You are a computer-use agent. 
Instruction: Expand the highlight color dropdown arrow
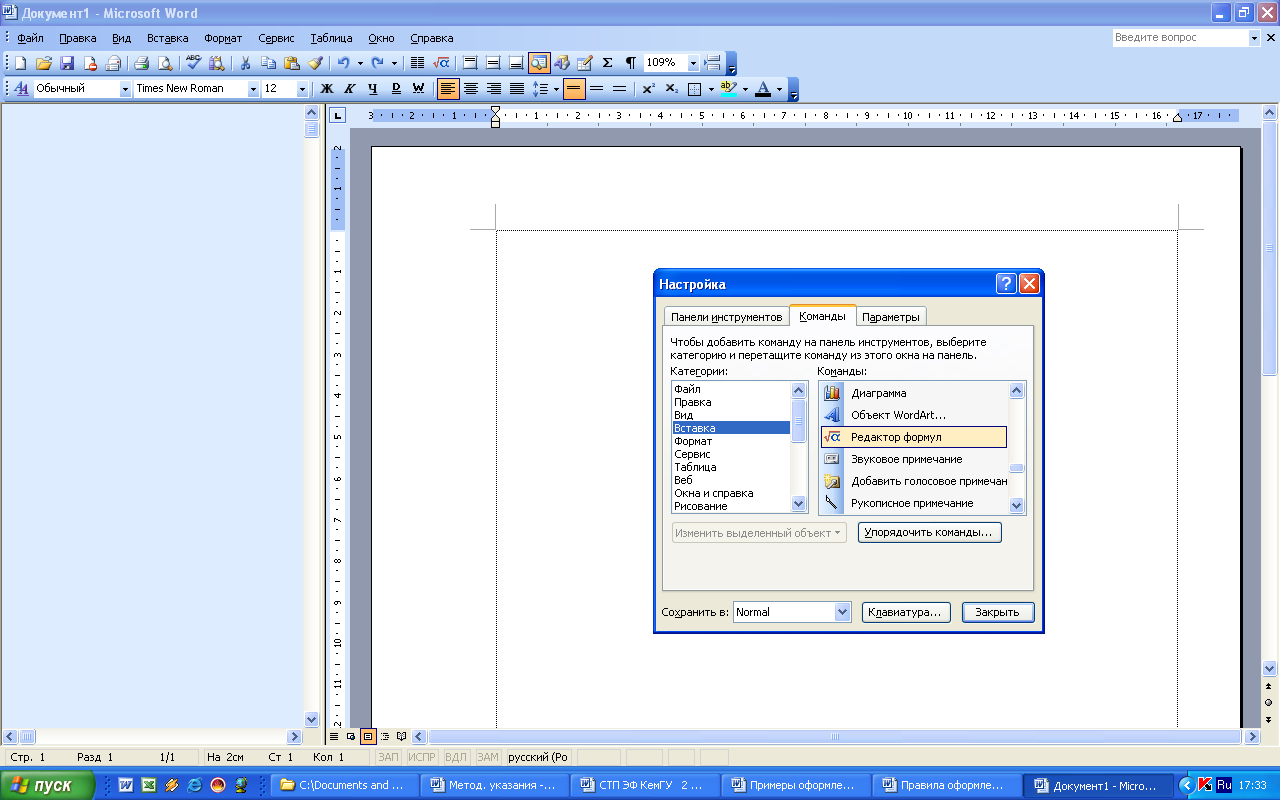[x=745, y=89]
